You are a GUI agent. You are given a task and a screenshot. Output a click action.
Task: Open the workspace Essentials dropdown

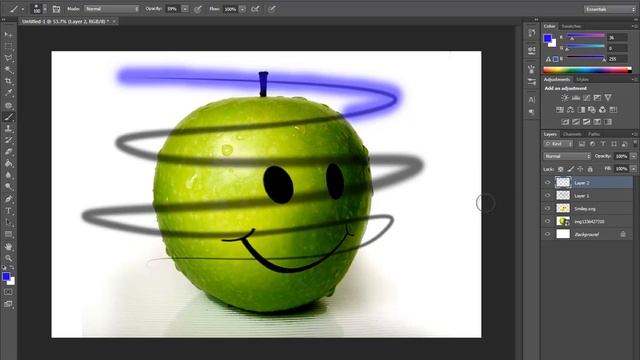coord(609,9)
